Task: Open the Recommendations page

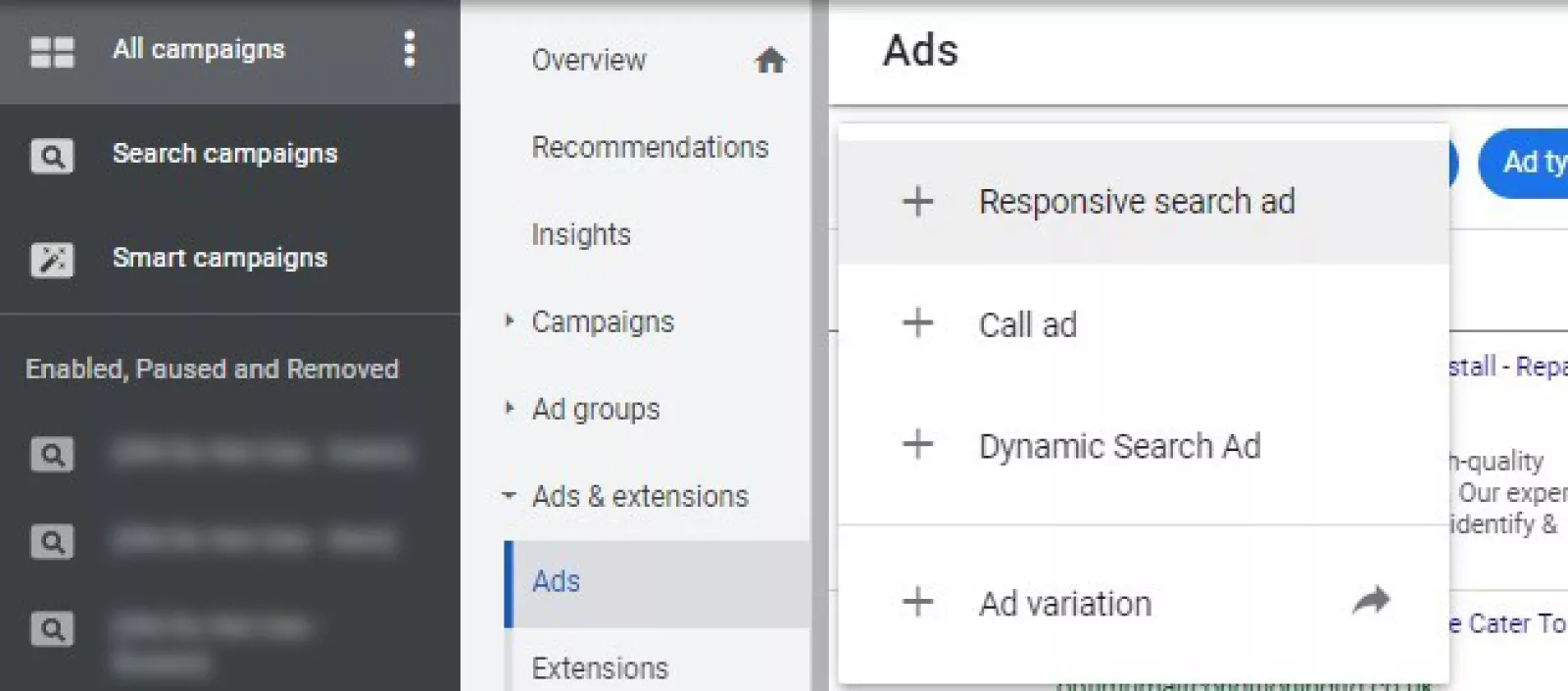Action: coord(650,147)
